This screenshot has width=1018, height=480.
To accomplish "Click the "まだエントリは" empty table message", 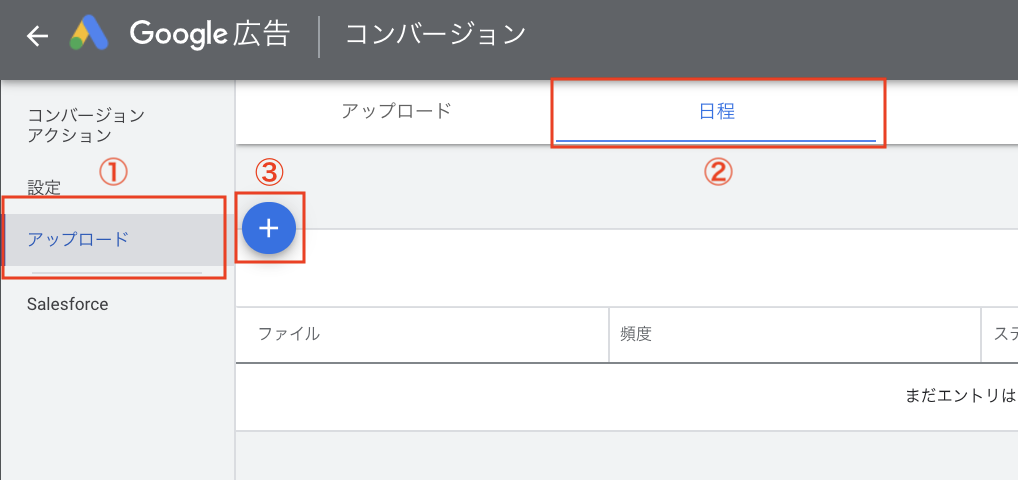I will click(x=960, y=396).
